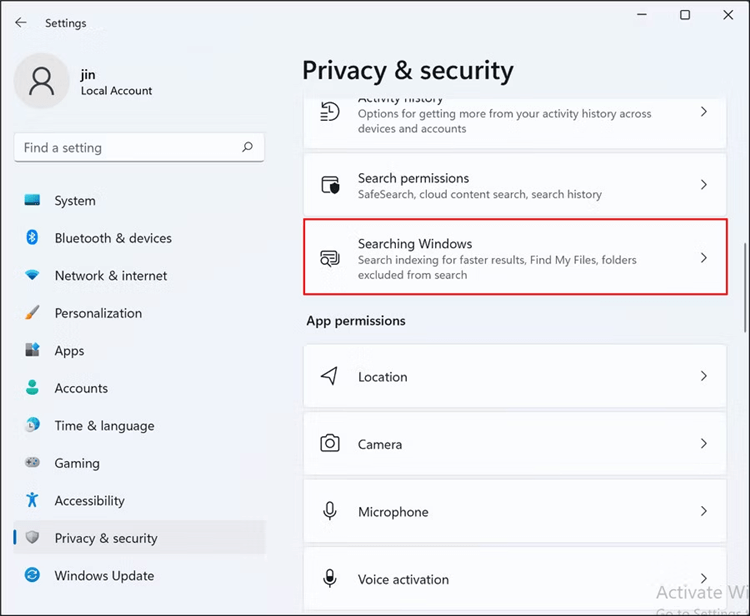This screenshot has height=616, width=750.
Task: Click the Network wifi icon
Action: pyautogui.click(x=32, y=275)
